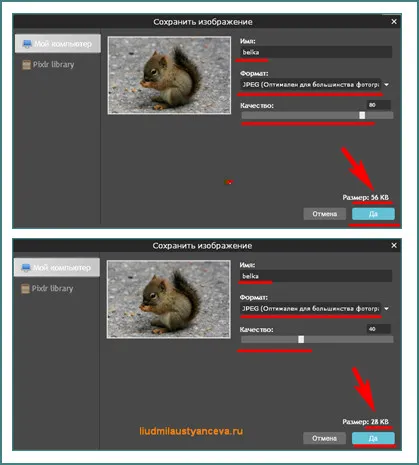Open Формат JPEG dropdown in the quality 80 dialog

315,85
